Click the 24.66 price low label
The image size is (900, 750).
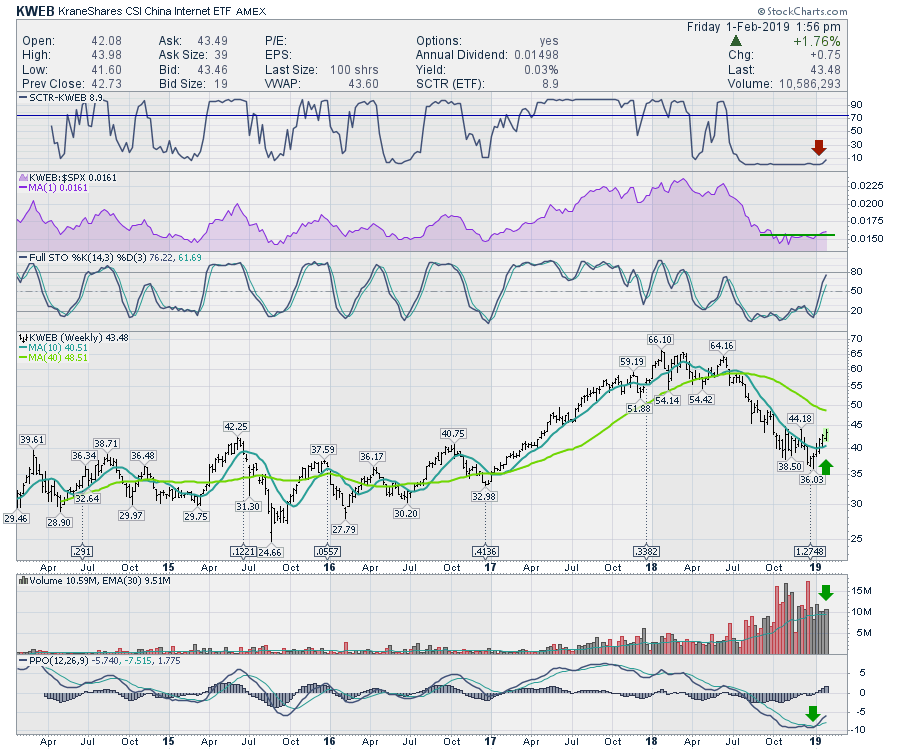[x=270, y=552]
